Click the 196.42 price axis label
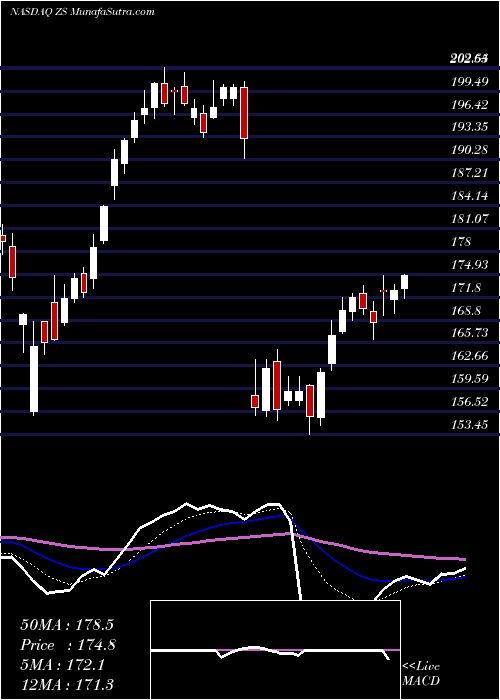This screenshot has height=700, width=500. 468,104
